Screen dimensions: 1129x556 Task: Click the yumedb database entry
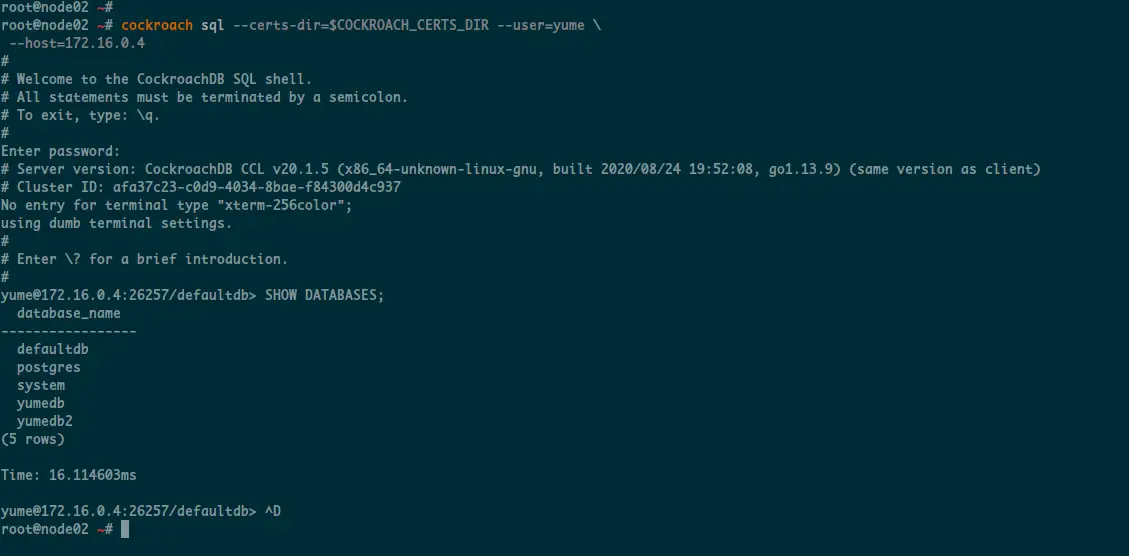click(40, 403)
